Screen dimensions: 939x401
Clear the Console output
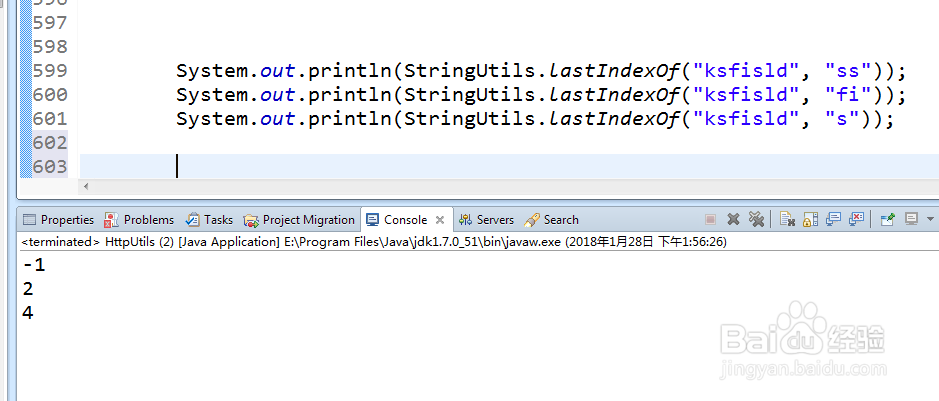click(x=788, y=219)
